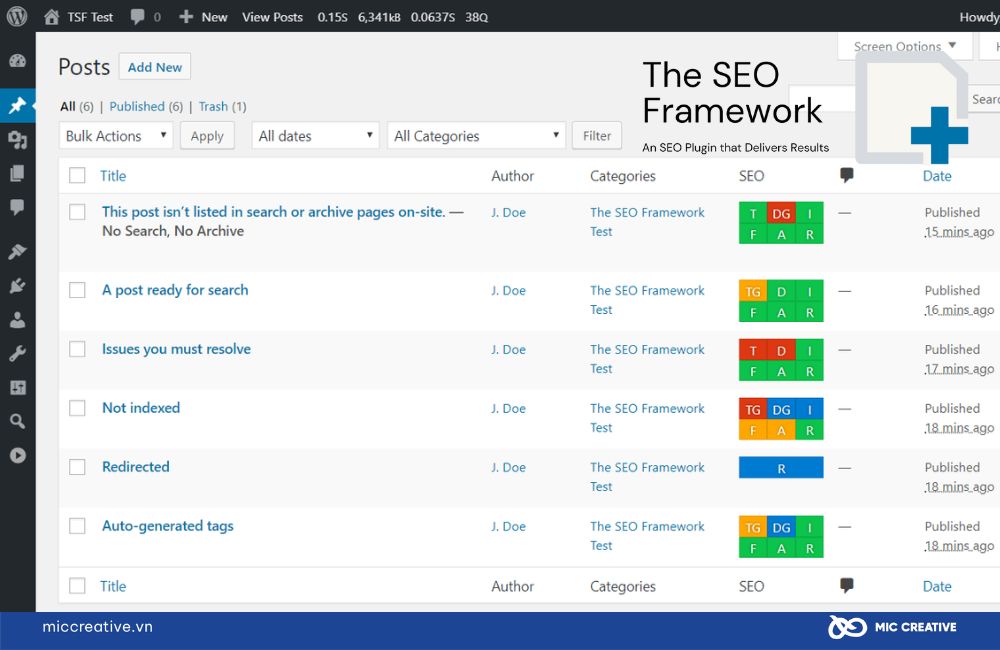
Task: Click the comments icon in table footer
Action: (846, 585)
